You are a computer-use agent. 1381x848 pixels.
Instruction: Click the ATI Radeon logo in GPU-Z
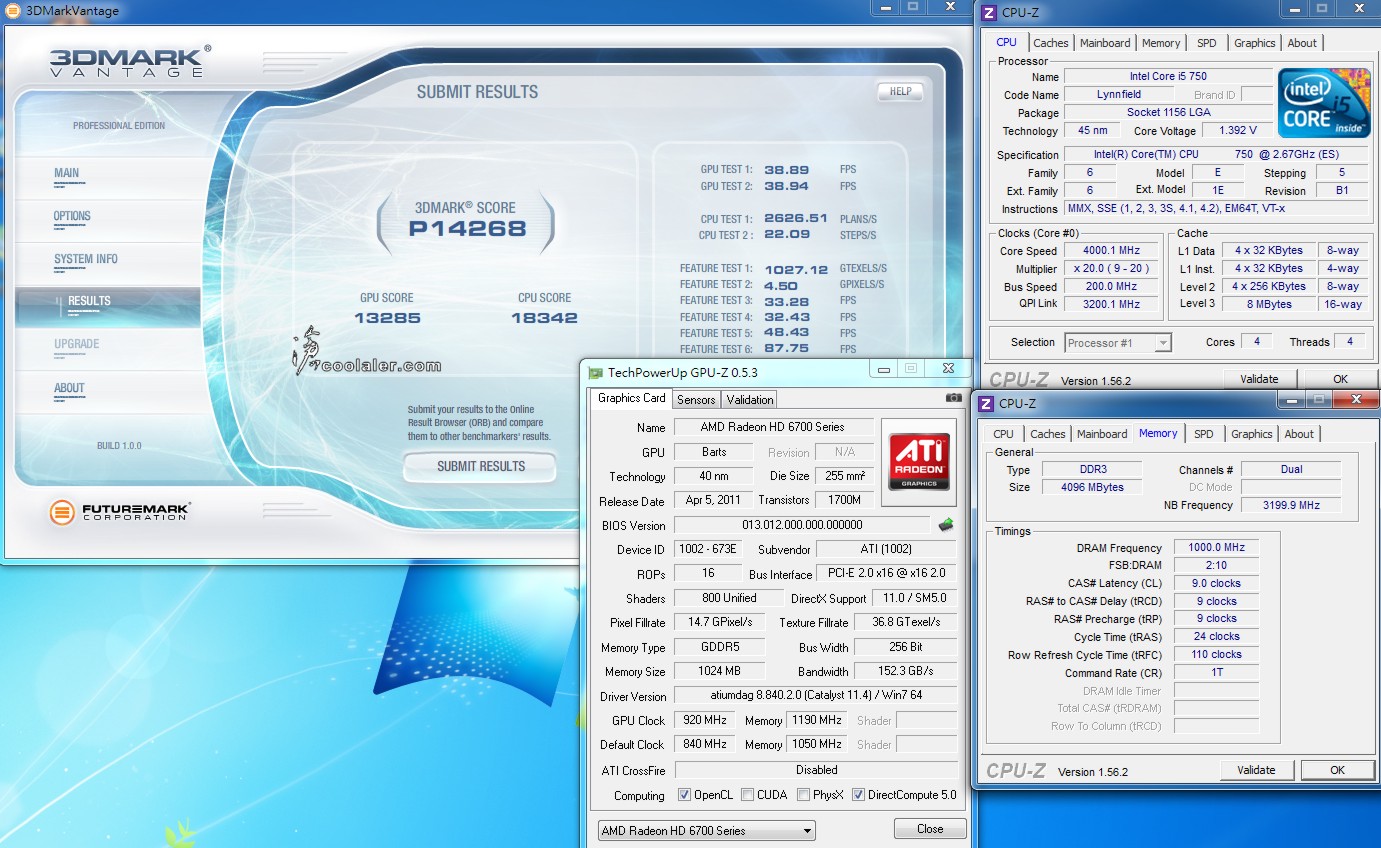[919, 462]
